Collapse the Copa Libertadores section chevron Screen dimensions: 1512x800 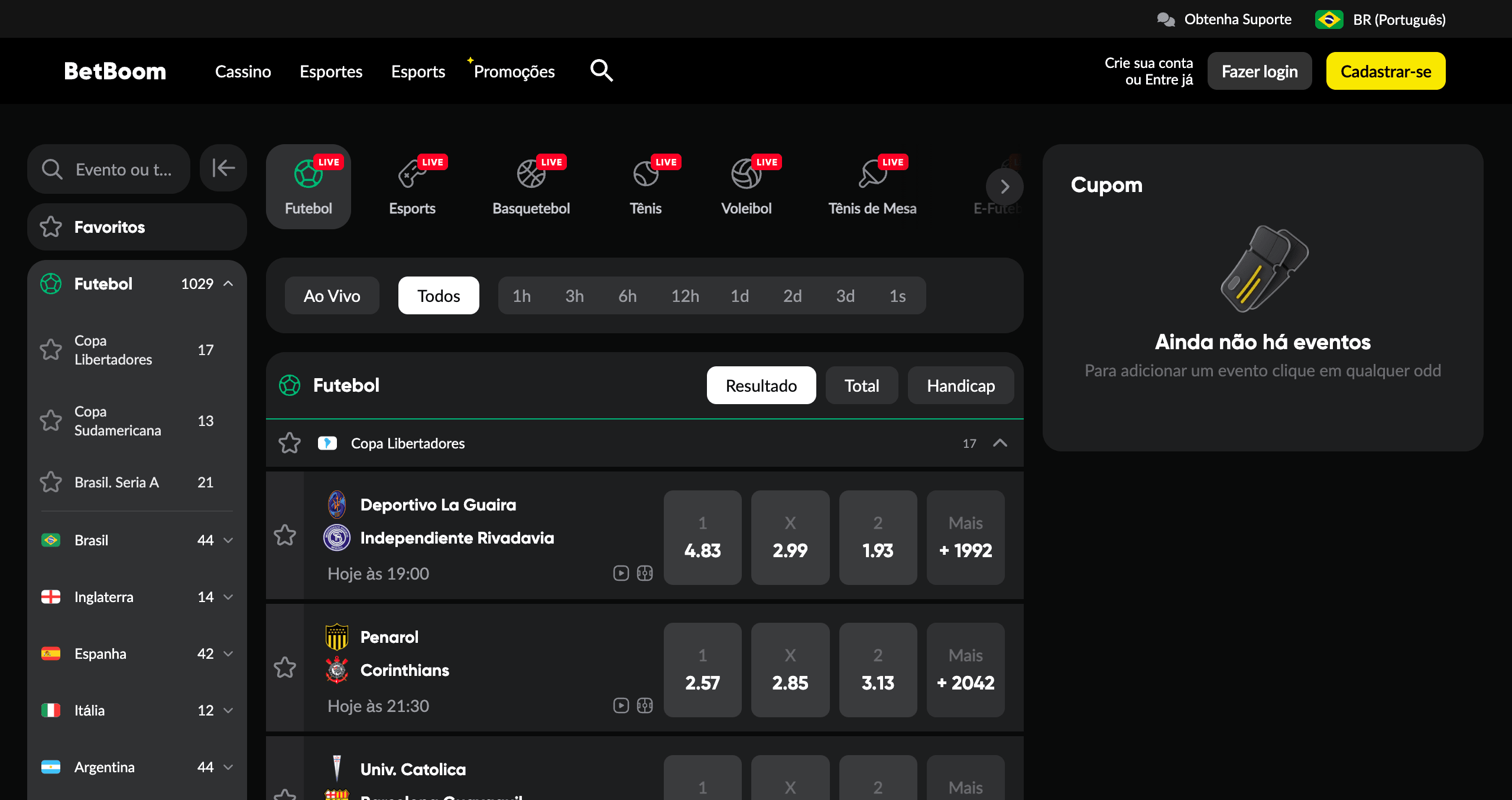click(x=1000, y=443)
